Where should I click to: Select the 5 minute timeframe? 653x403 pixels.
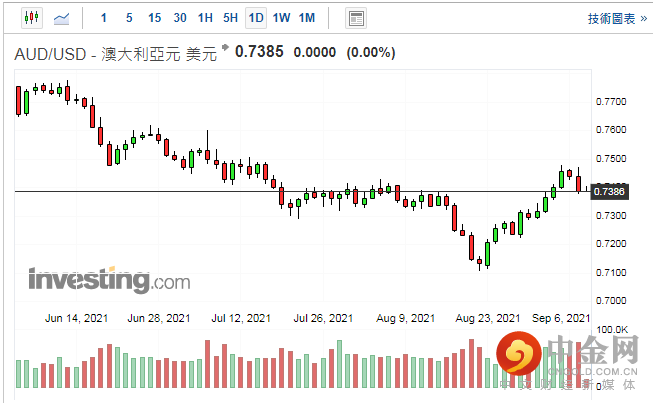(x=129, y=18)
